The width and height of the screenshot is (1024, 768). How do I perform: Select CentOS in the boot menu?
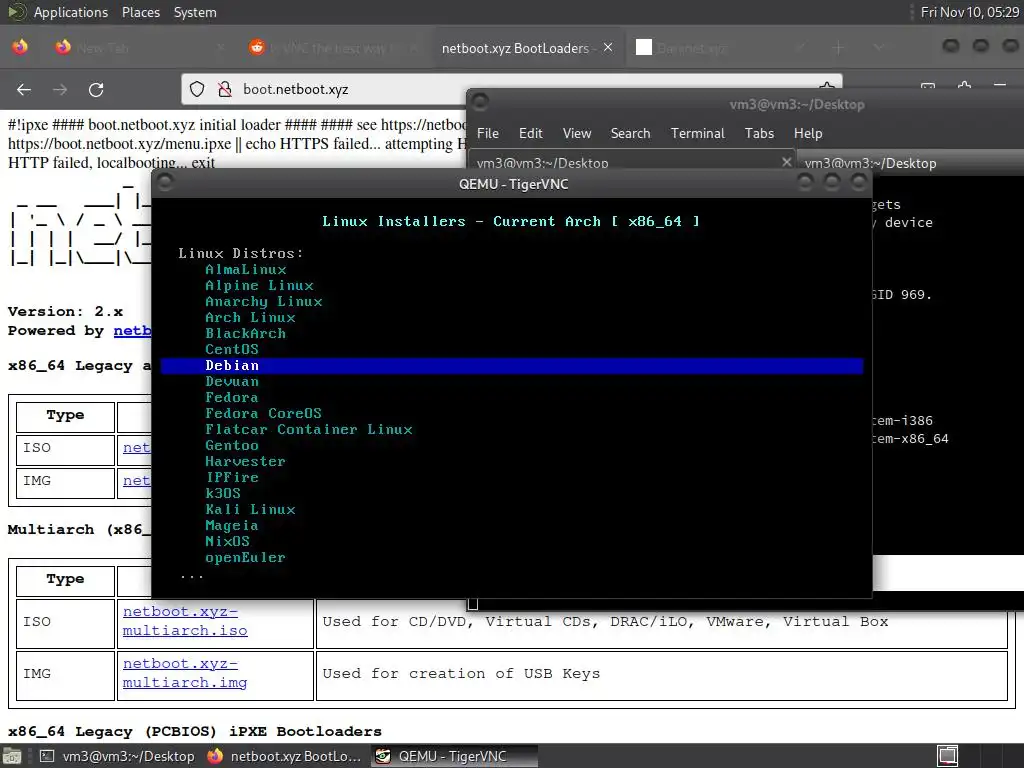tap(232, 349)
